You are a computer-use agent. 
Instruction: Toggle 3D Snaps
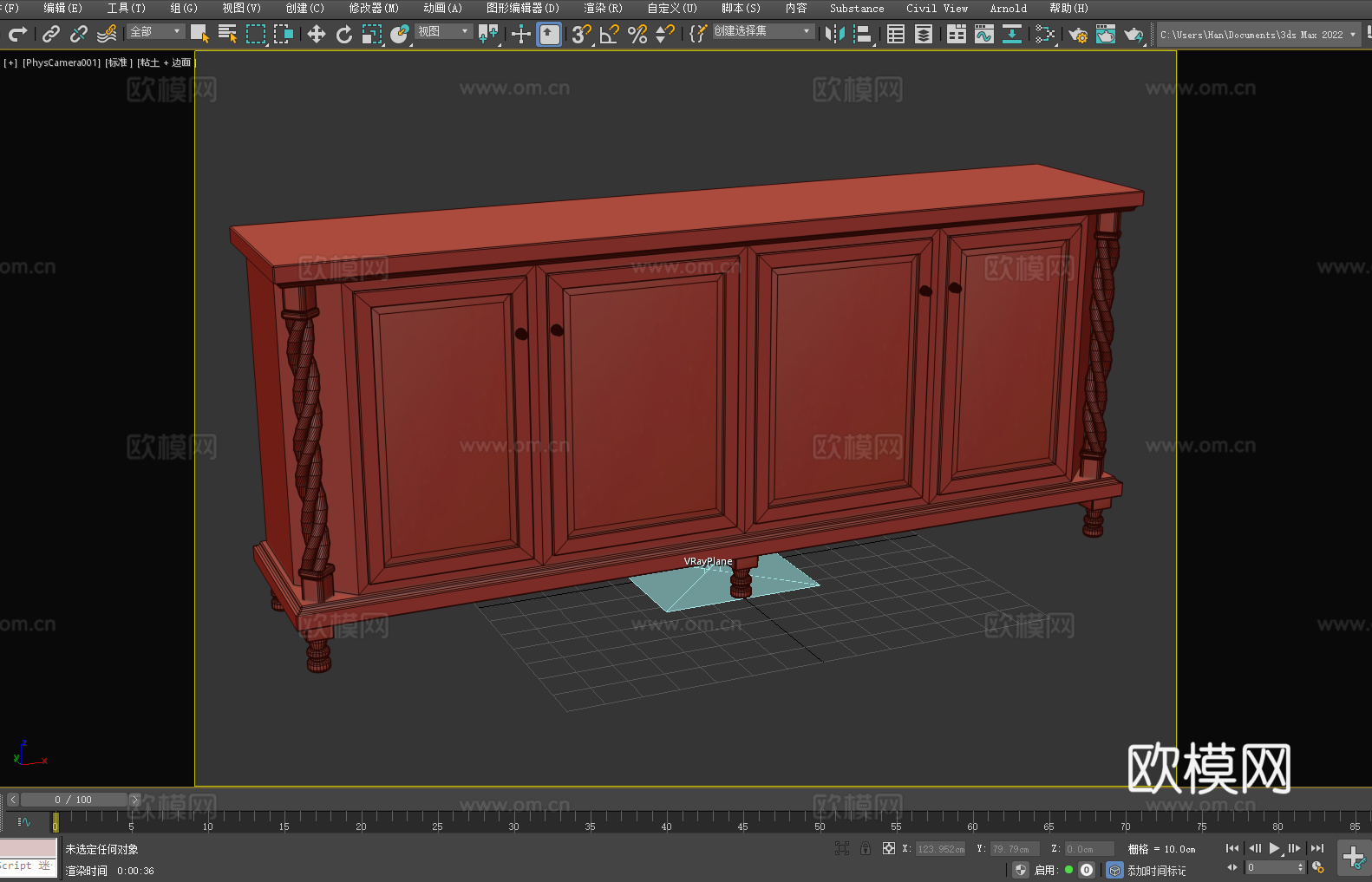click(x=581, y=34)
